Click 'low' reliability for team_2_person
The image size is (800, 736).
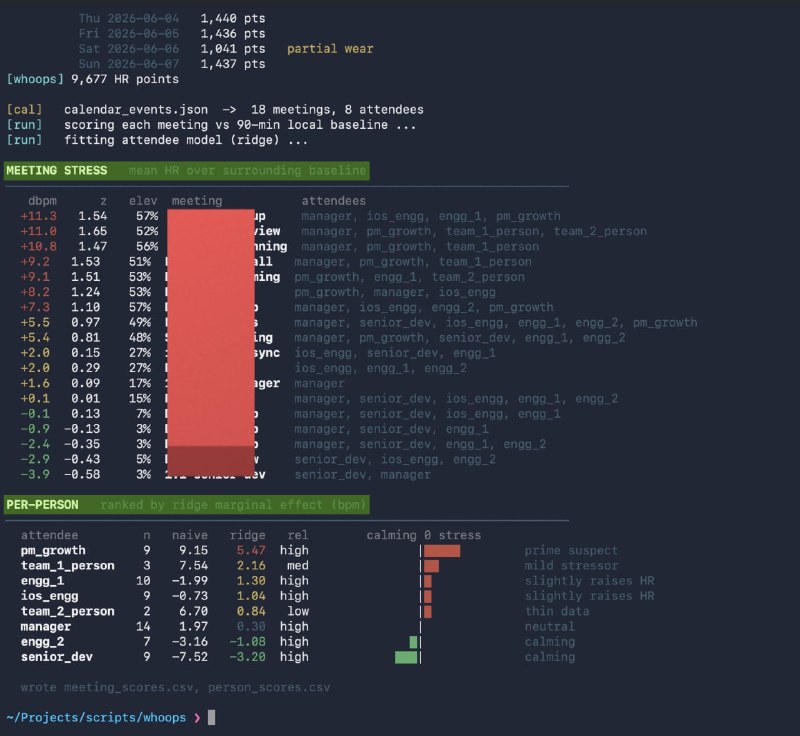[x=298, y=611]
